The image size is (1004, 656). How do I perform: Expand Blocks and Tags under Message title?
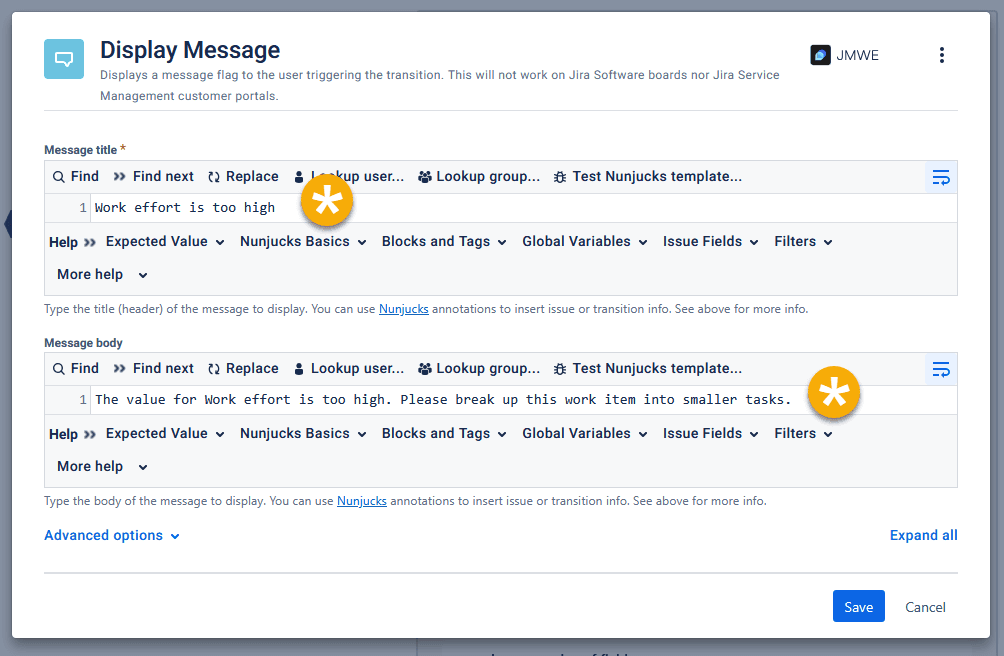pyautogui.click(x=444, y=242)
